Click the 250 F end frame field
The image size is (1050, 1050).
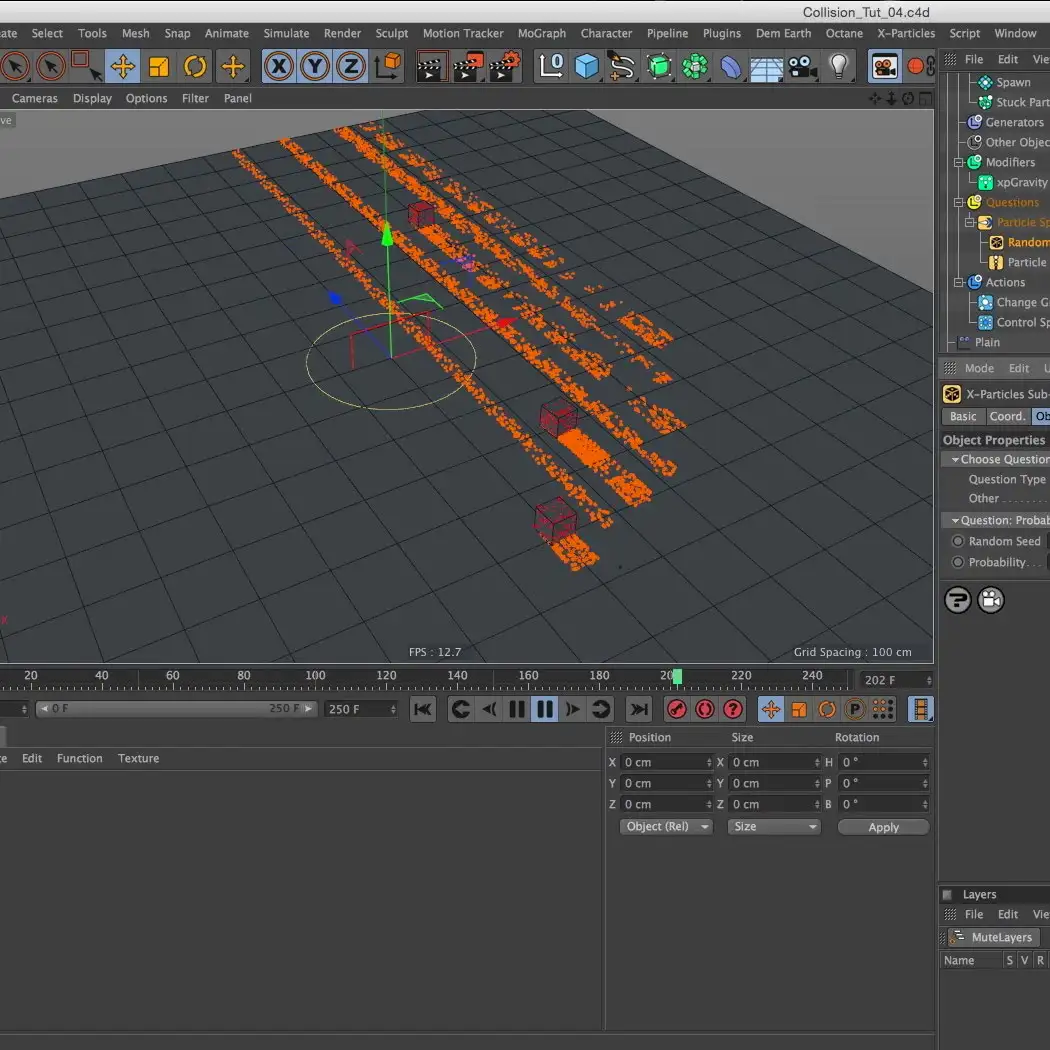(360, 709)
